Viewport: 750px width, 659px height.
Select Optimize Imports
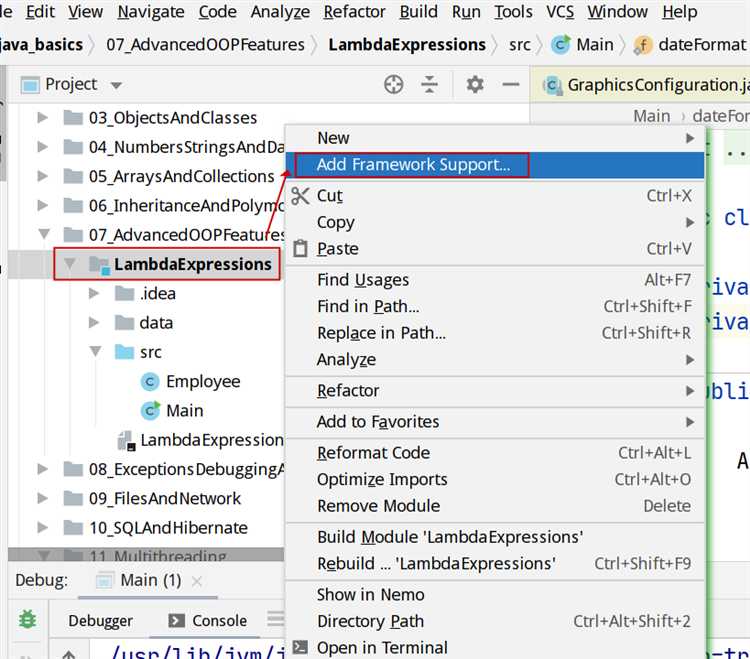tap(495, 479)
